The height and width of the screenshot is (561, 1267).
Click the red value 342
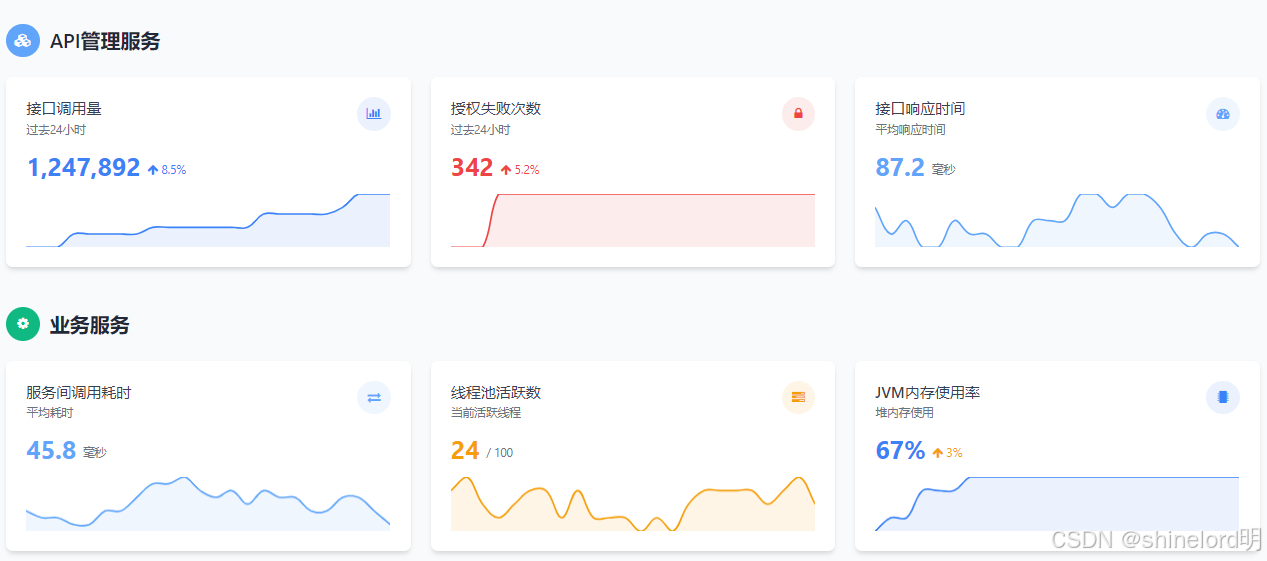(x=472, y=167)
